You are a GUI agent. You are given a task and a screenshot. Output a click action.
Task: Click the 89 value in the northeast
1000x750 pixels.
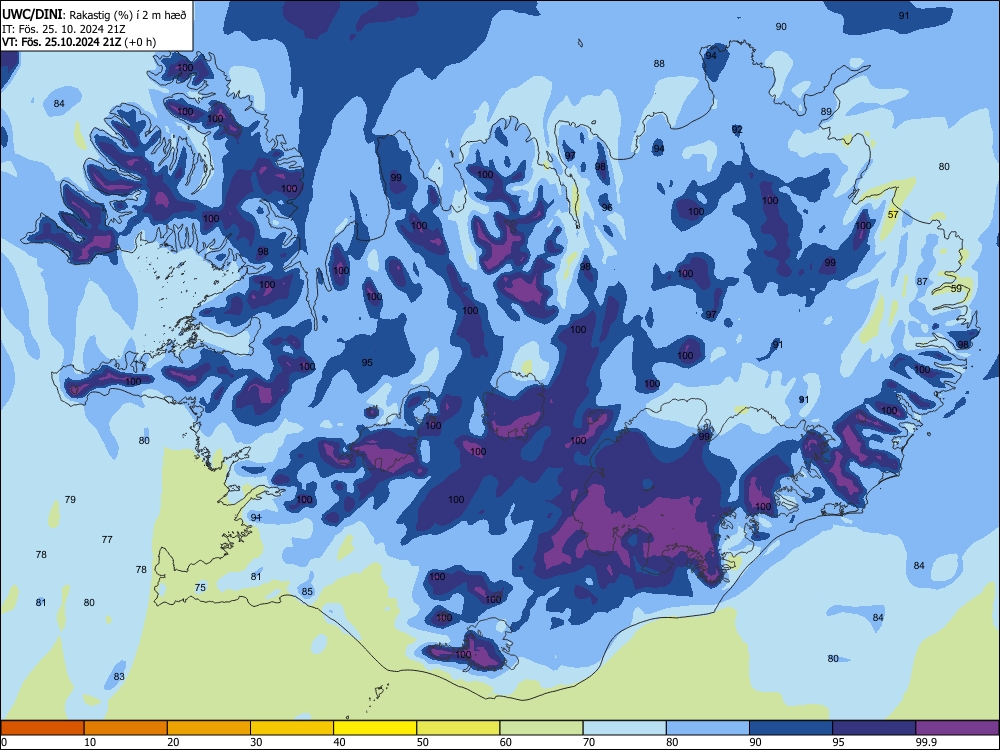[826, 112]
